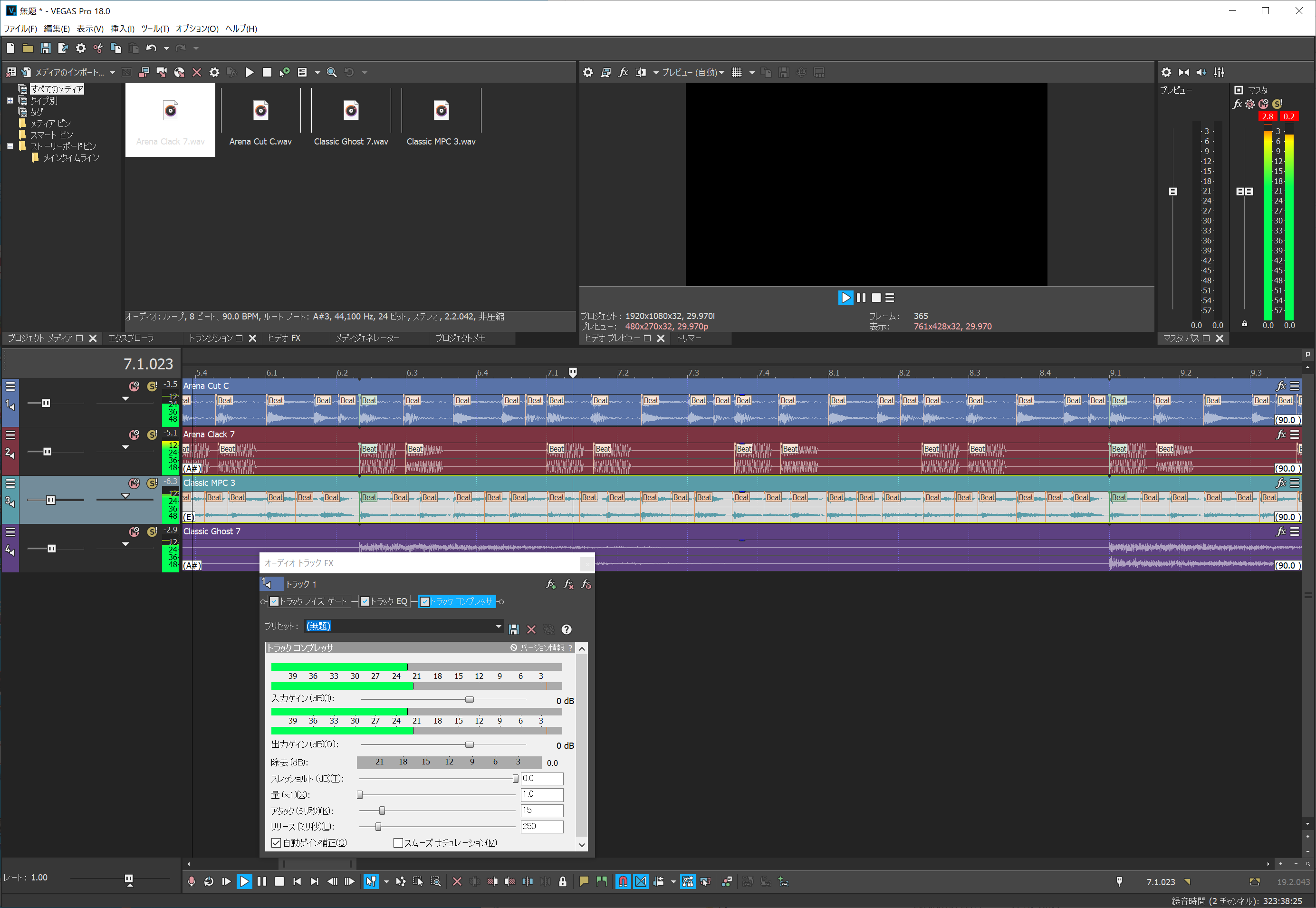Remove selected plug-in from chain

point(569,584)
